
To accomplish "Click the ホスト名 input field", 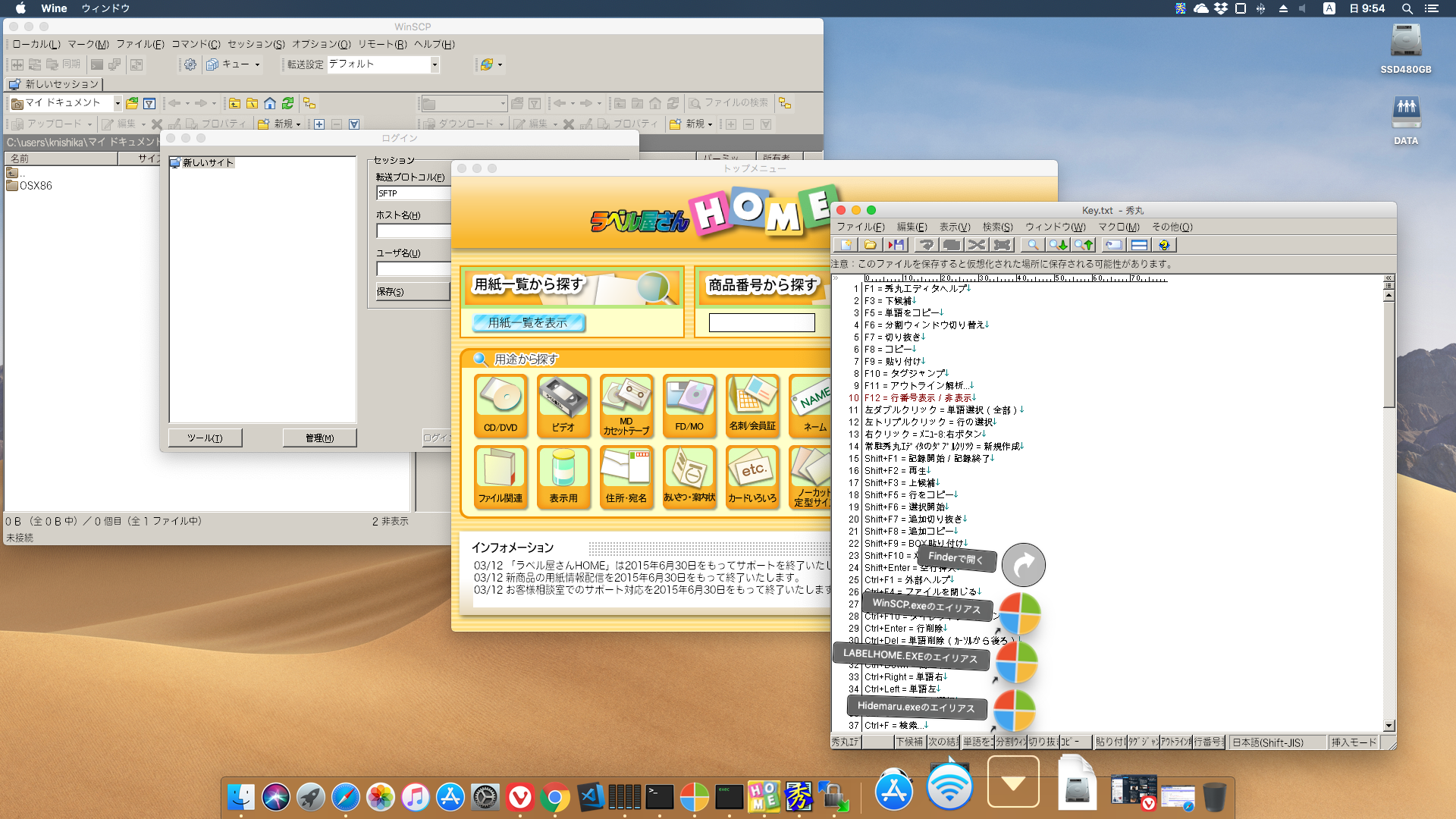I will pos(414,231).
